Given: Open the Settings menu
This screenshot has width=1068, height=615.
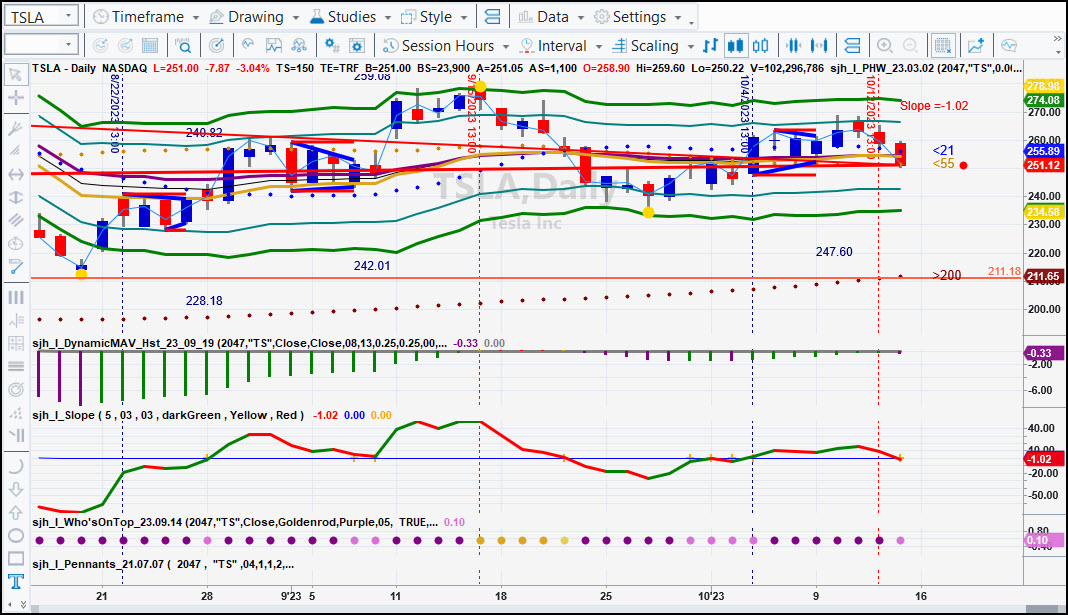Looking at the screenshot, I should pos(638,16).
